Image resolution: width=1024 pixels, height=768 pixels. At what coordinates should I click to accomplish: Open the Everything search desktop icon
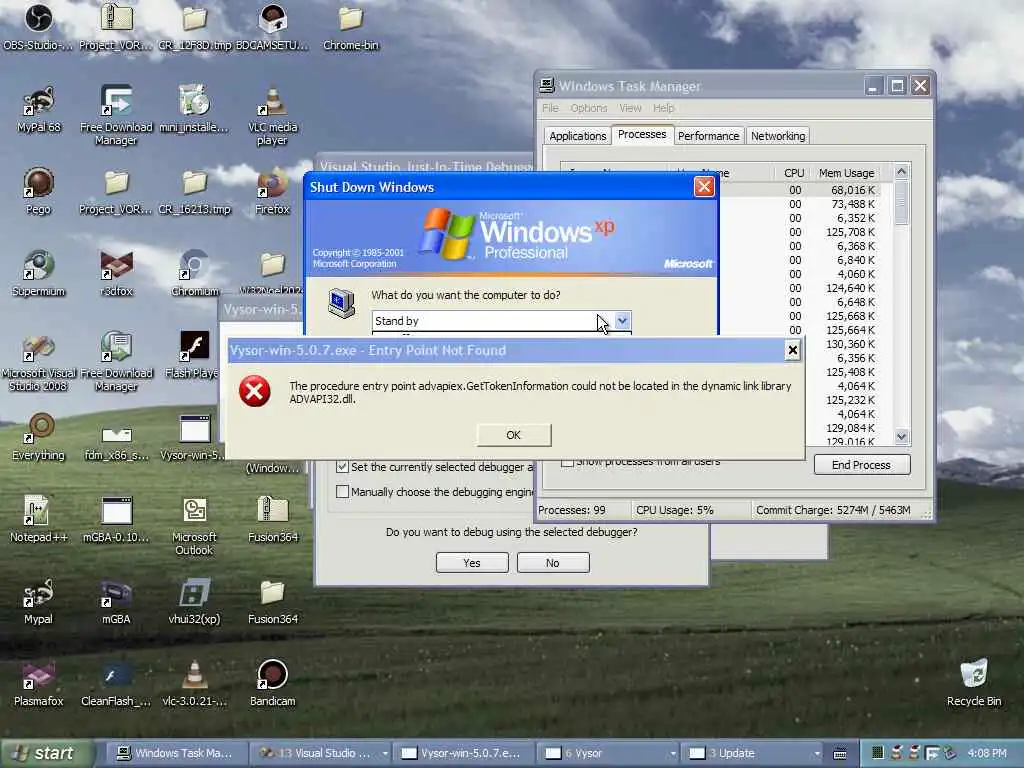(x=39, y=437)
